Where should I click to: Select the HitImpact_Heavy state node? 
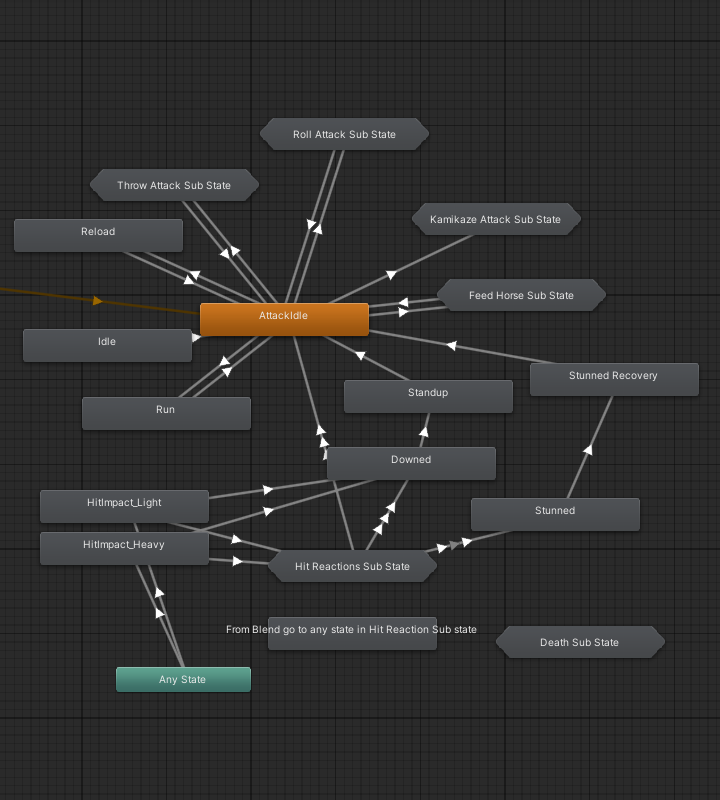tap(124, 548)
